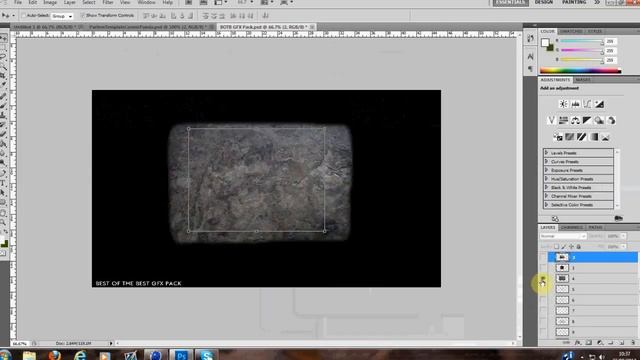Switch to the Painting workspace
Screen dimensions: 640x360
(574, 2)
